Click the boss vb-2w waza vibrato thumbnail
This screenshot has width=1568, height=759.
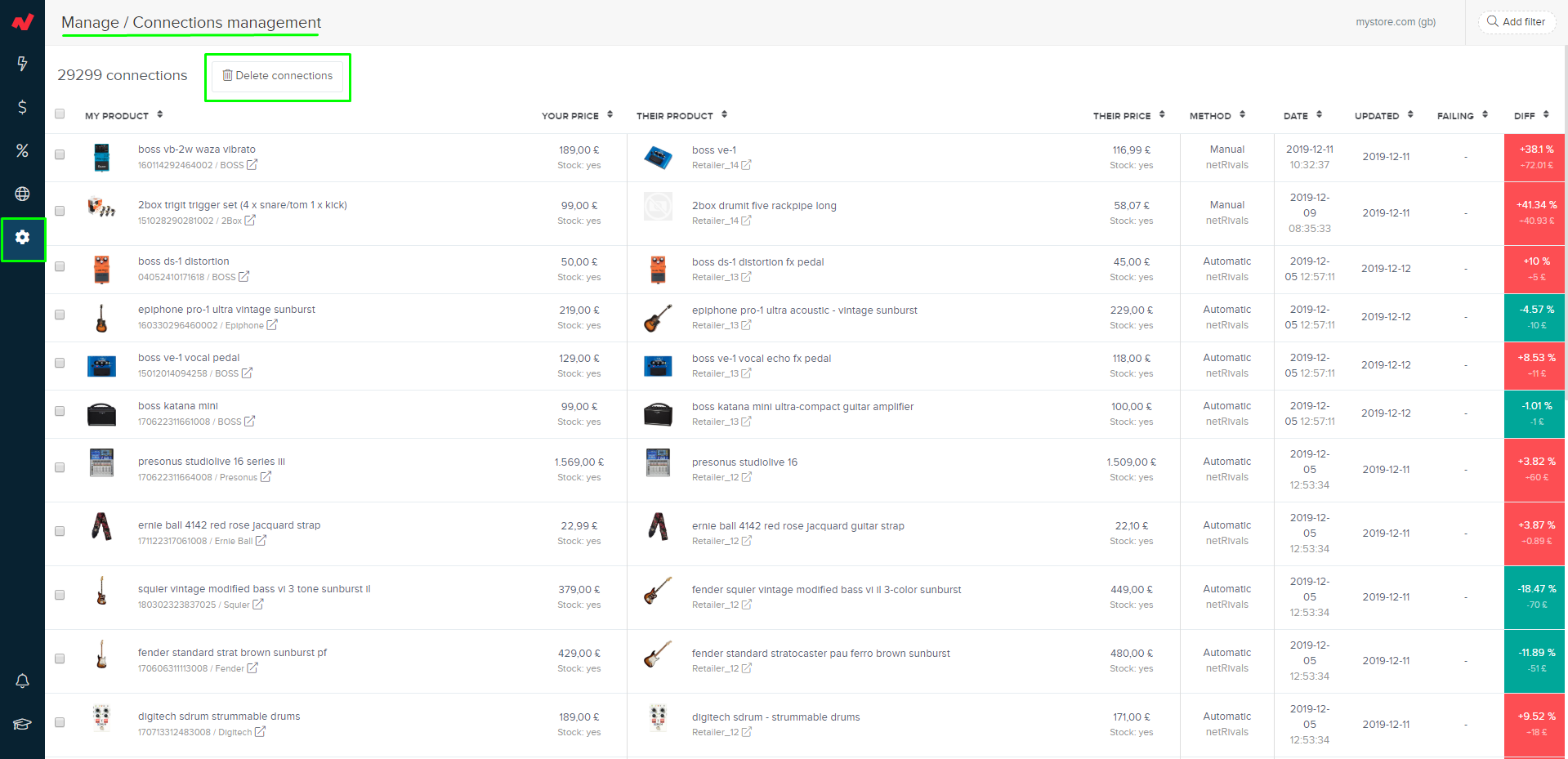pos(101,157)
